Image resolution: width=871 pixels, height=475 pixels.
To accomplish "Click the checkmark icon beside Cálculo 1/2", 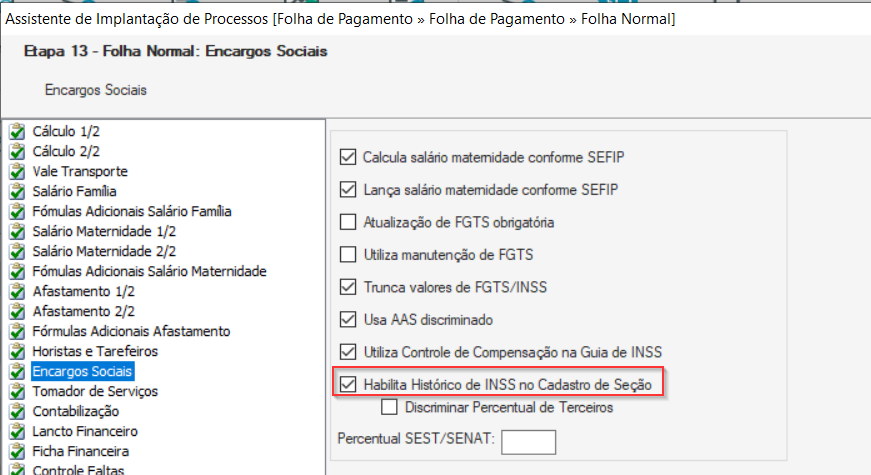I will point(16,132).
